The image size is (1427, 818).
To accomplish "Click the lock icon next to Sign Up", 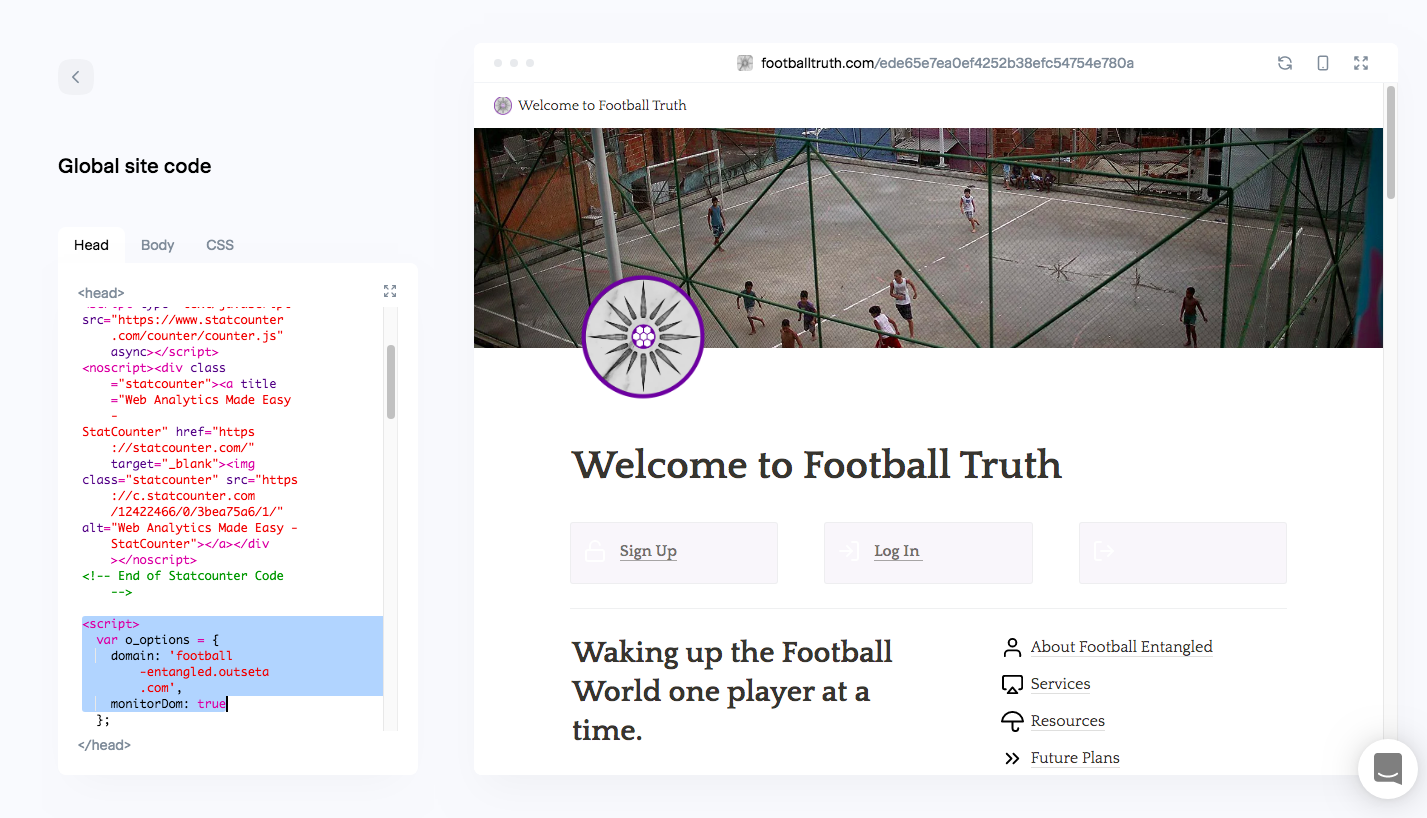I will (595, 551).
